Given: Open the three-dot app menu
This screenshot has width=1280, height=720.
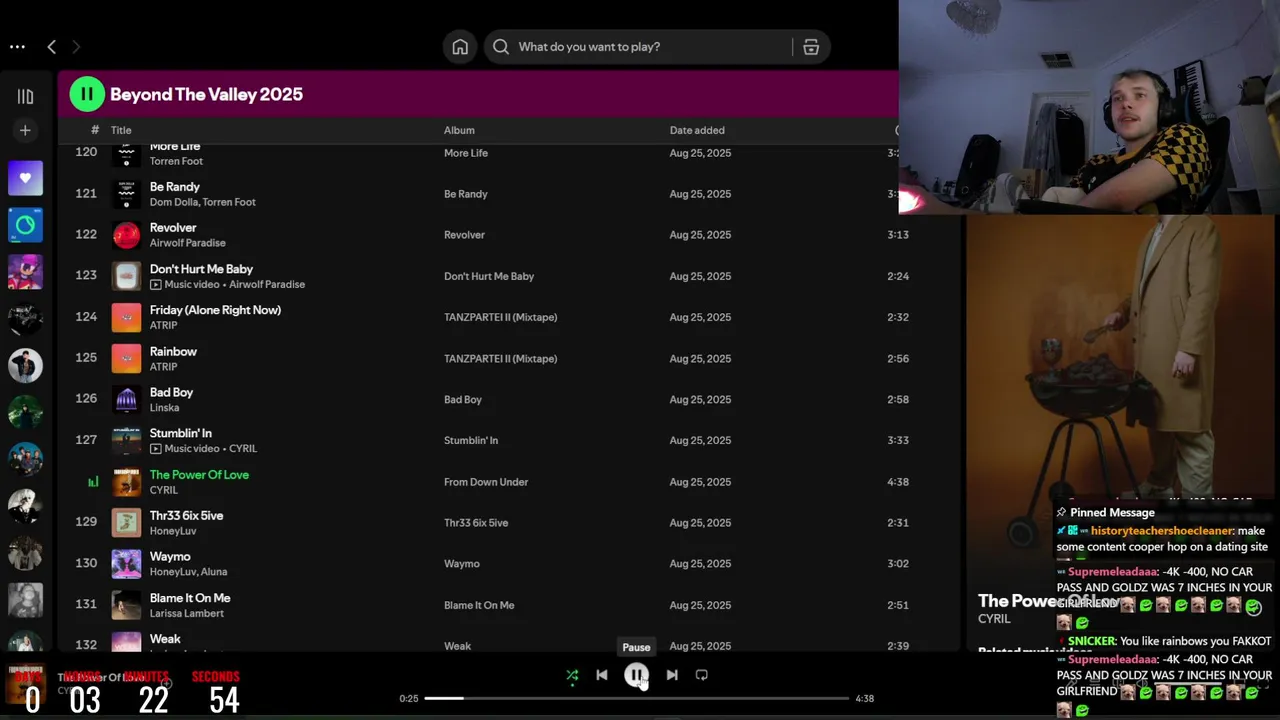Looking at the screenshot, I should pyautogui.click(x=17, y=47).
